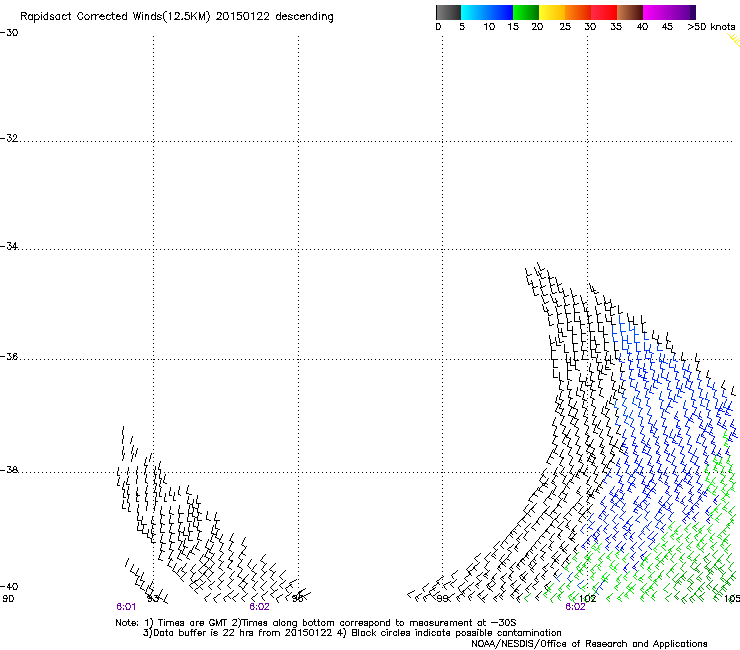Click the '15' legend scale label

tap(513, 27)
